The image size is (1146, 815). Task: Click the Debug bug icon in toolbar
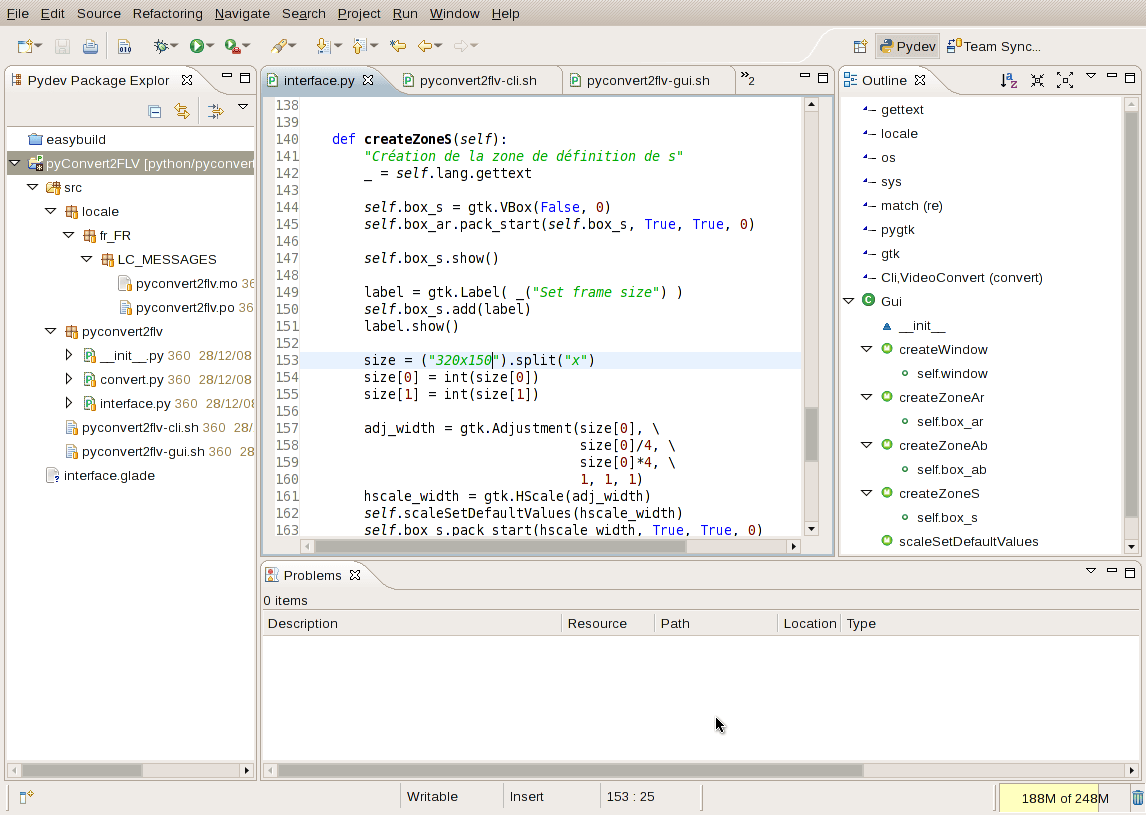coord(161,46)
